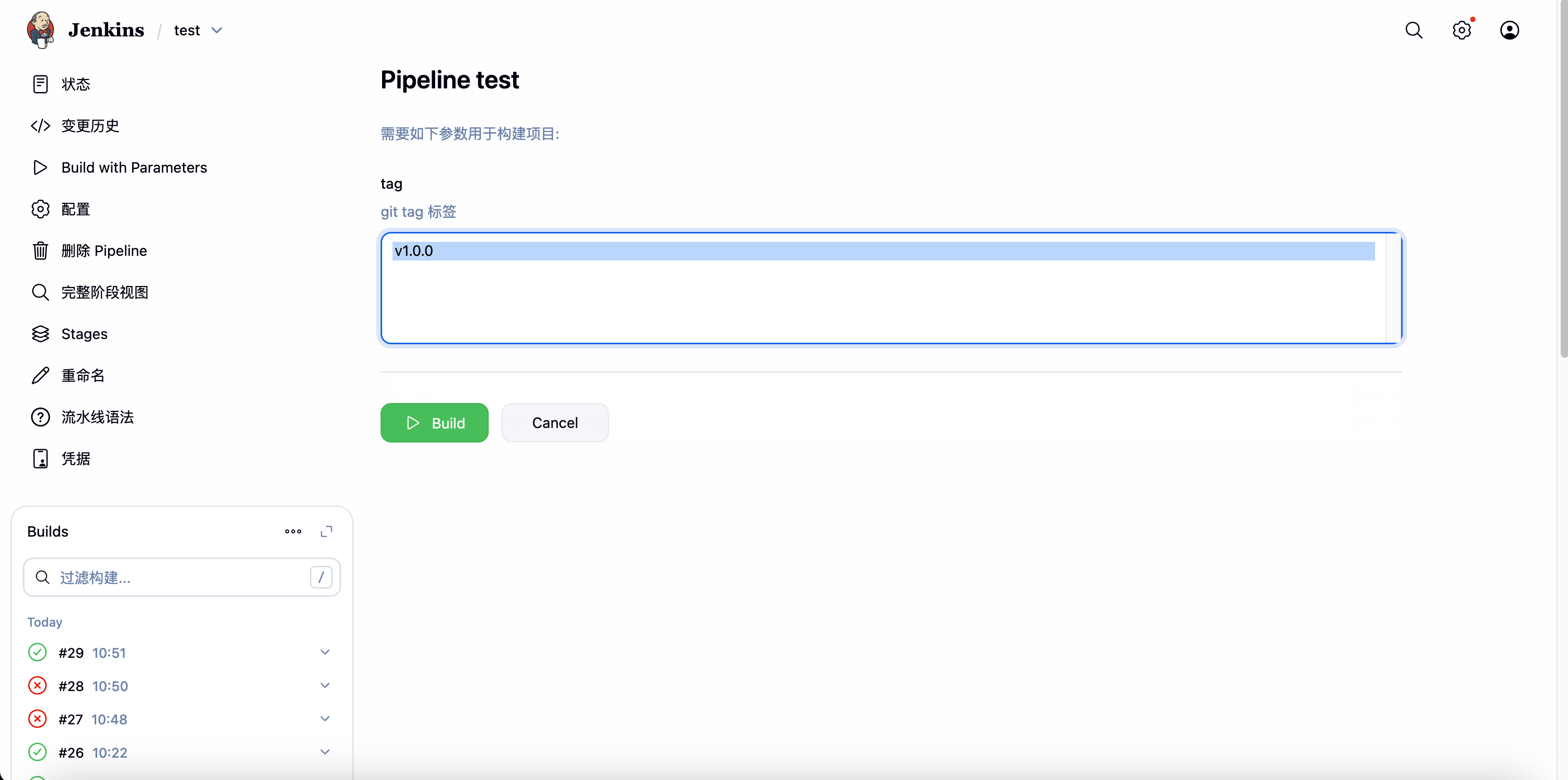The height and width of the screenshot is (780, 1568).
Task: Open the user account icon
Action: [x=1509, y=30]
